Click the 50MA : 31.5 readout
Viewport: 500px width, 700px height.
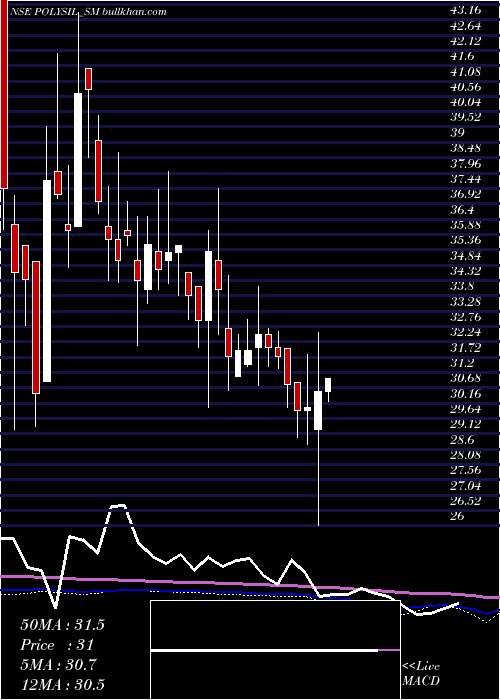click(x=62, y=625)
